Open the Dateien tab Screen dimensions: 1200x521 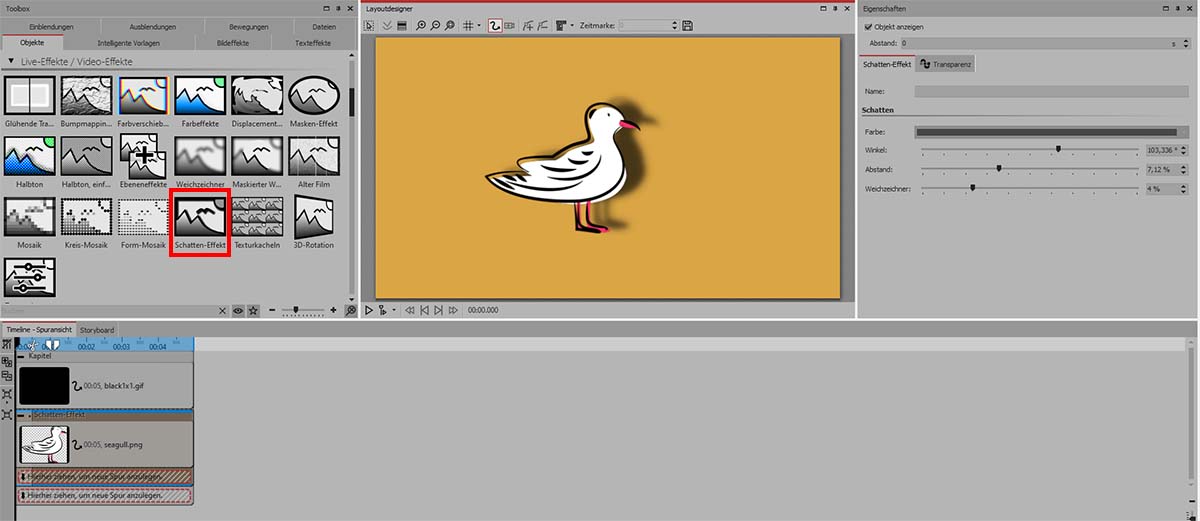(x=323, y=26)
